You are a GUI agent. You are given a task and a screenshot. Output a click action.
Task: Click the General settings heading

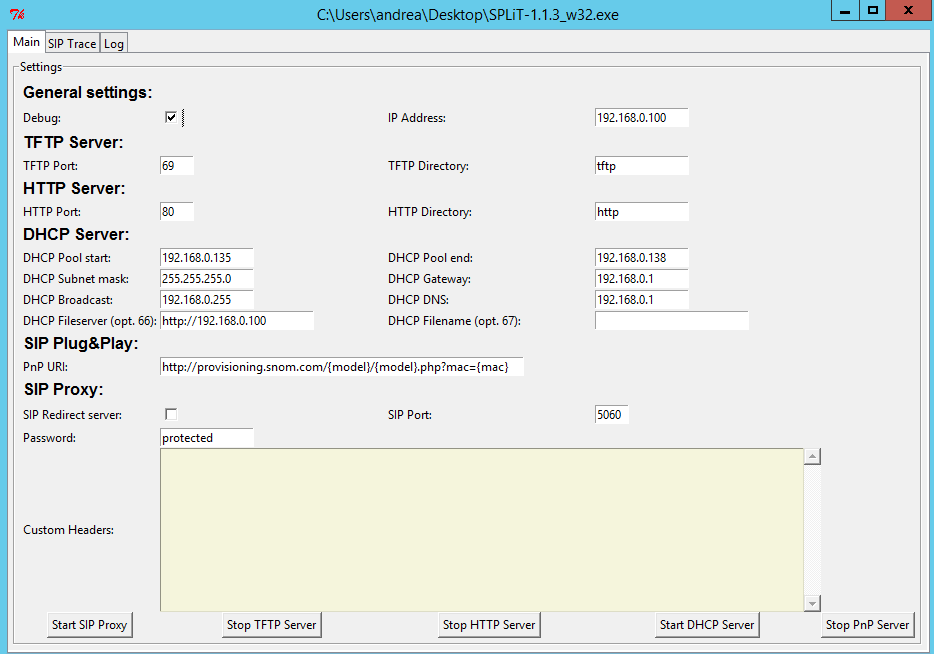(88, 92)
